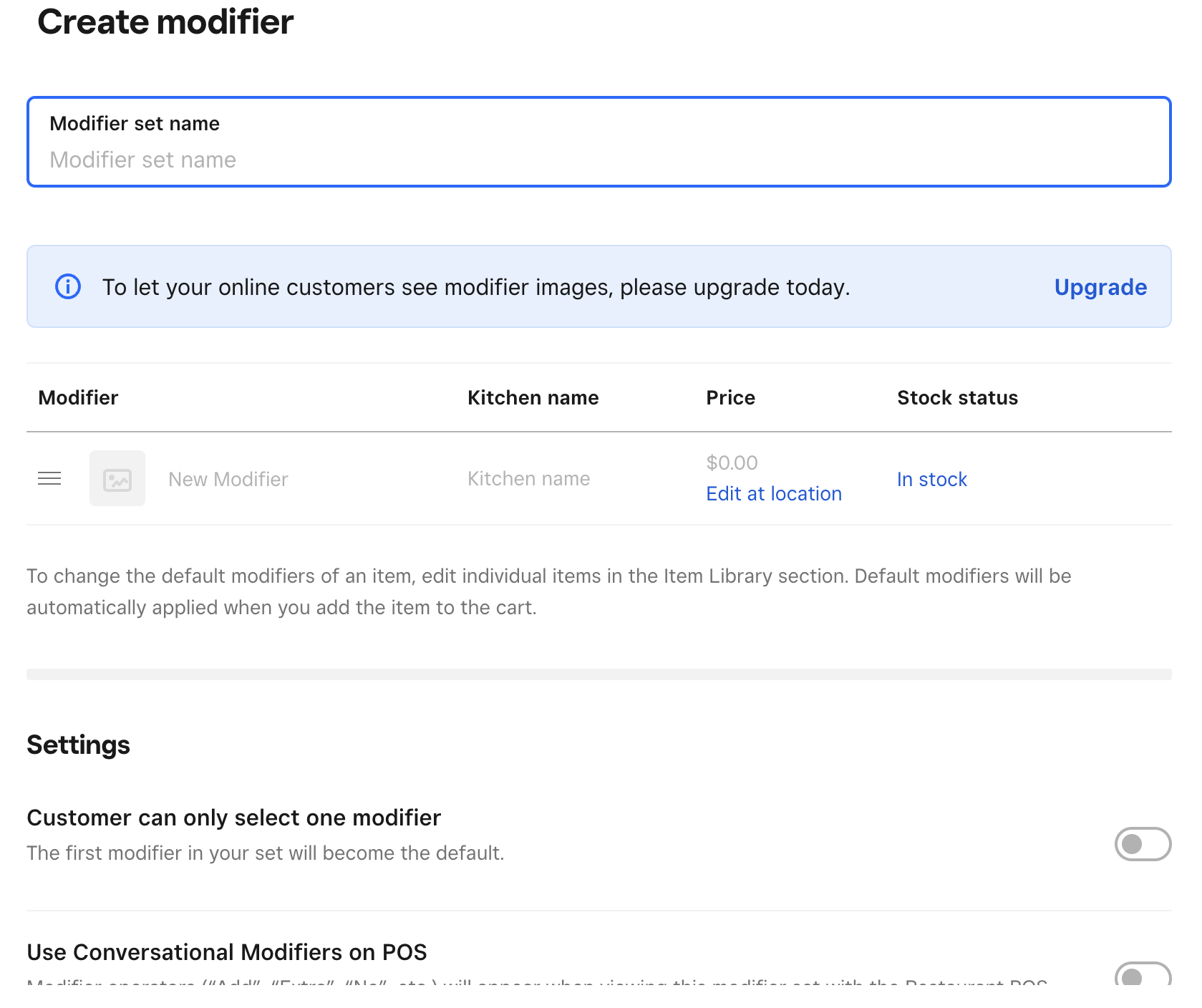
Task: Click the Price column header
Action: point(730,398)
